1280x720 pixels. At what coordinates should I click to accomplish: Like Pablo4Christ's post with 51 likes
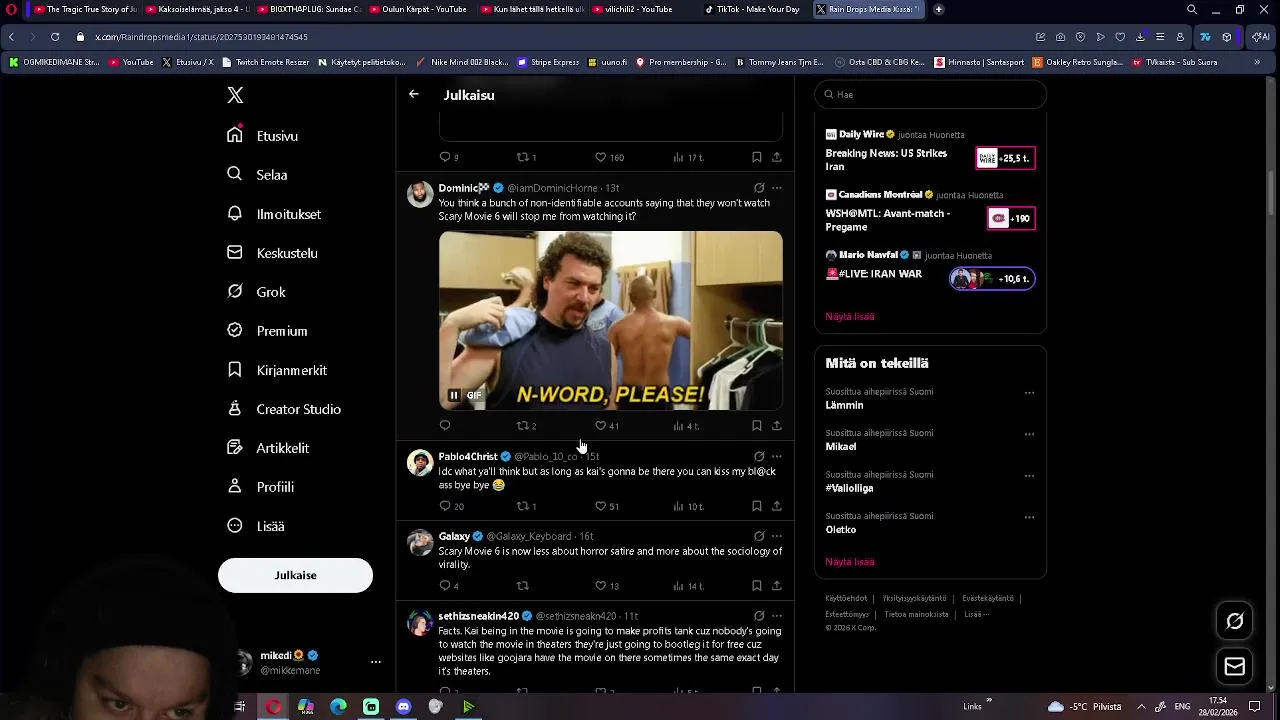point(607,506)
